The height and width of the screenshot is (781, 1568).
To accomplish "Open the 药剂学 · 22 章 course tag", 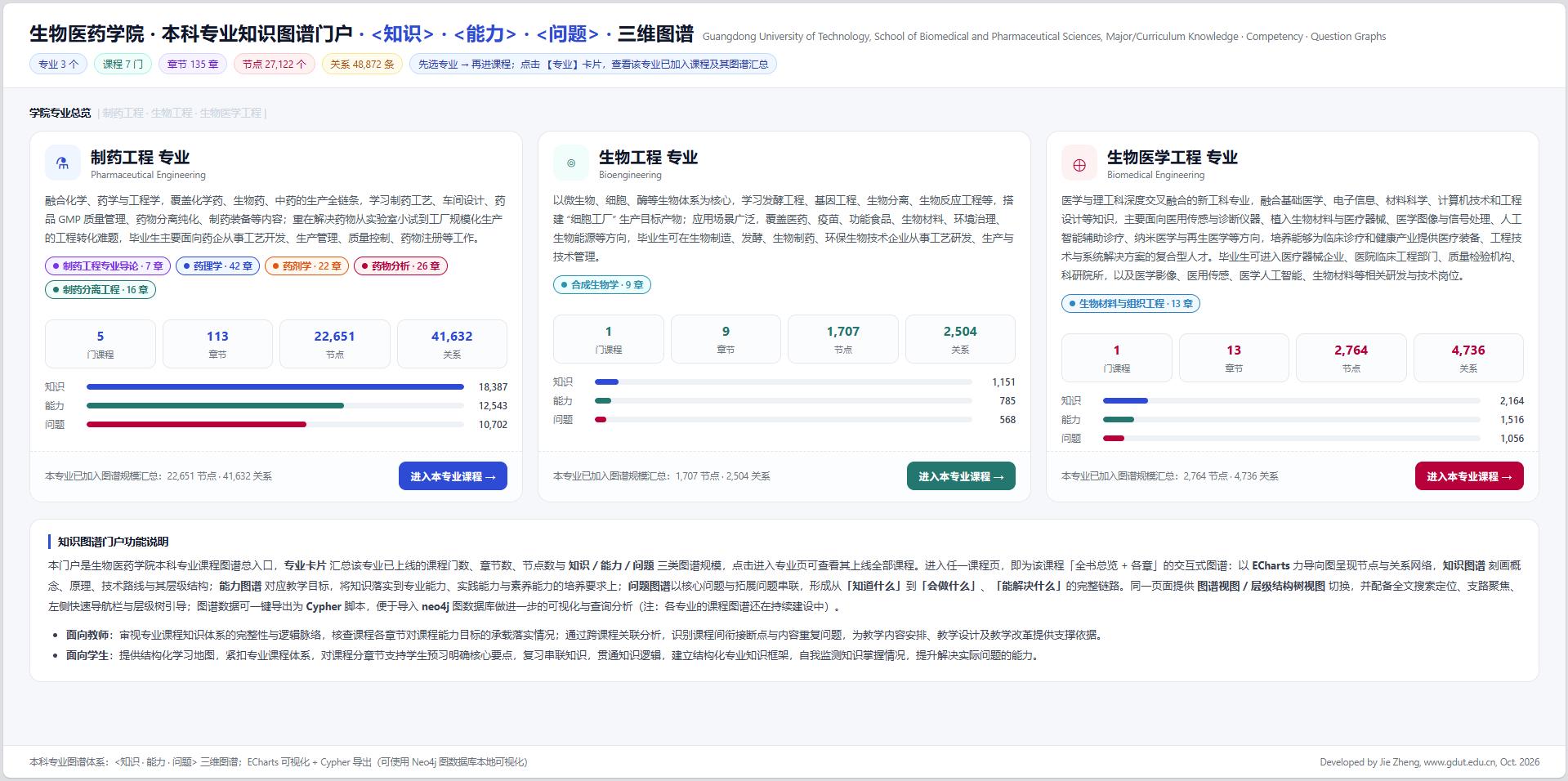I will coord(307,266).
